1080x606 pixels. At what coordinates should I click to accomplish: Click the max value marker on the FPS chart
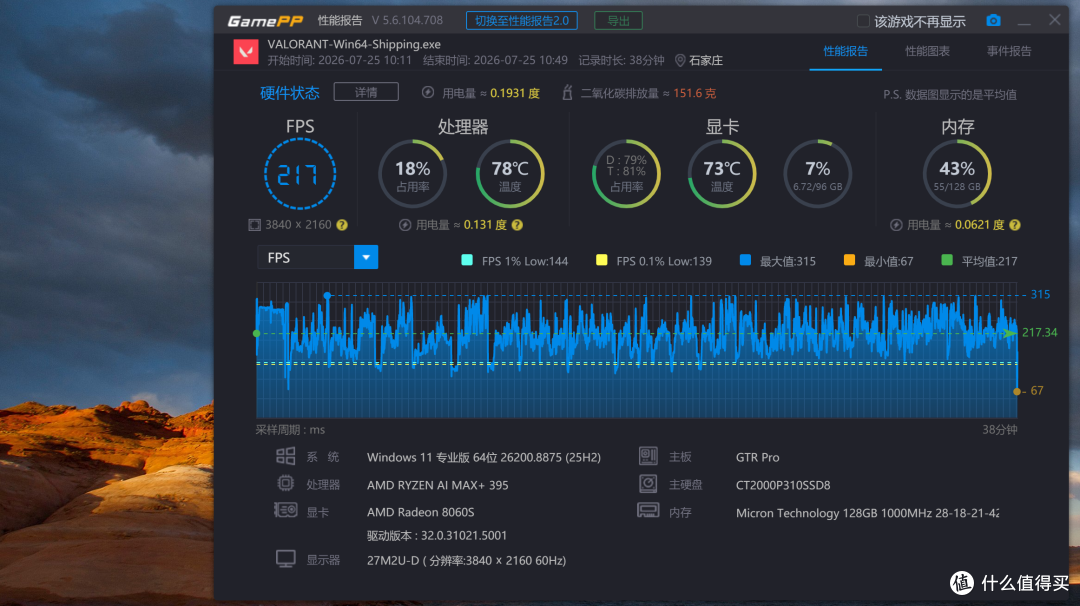pos(327,295)
